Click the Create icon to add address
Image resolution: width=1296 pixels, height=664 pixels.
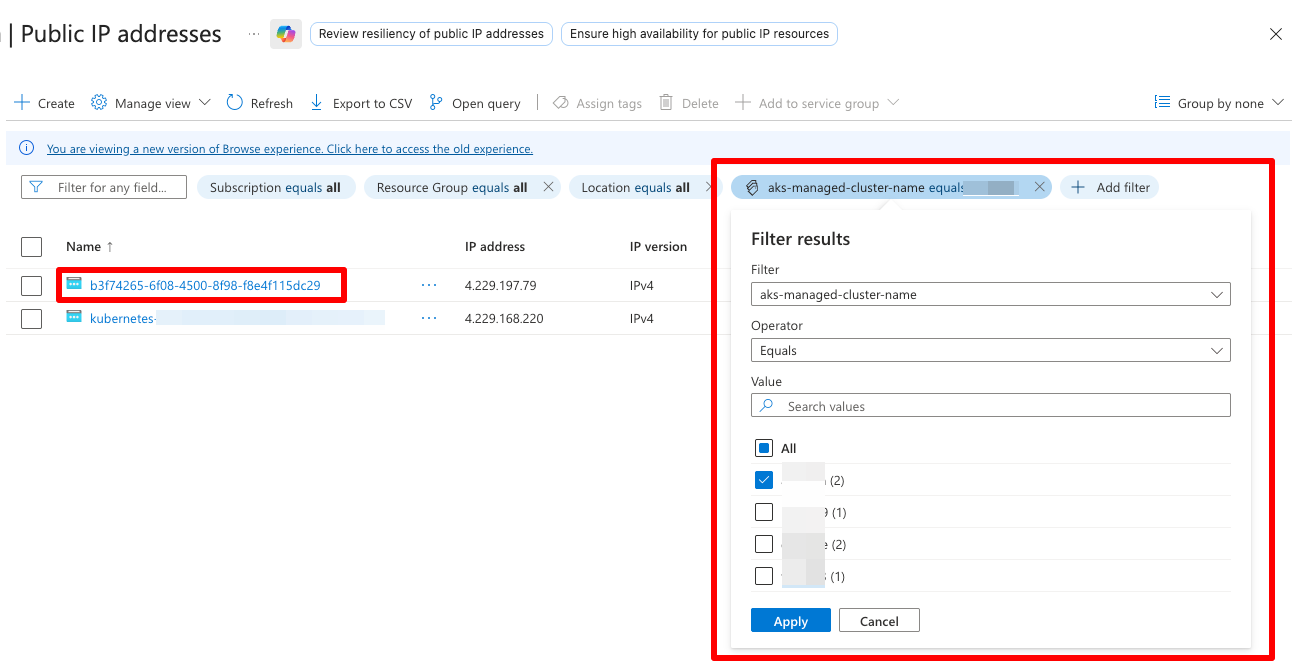[x=22, y=102]
